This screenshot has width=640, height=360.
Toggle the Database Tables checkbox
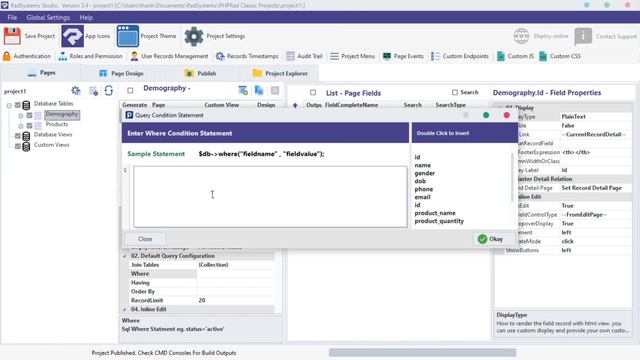(18, 105)
